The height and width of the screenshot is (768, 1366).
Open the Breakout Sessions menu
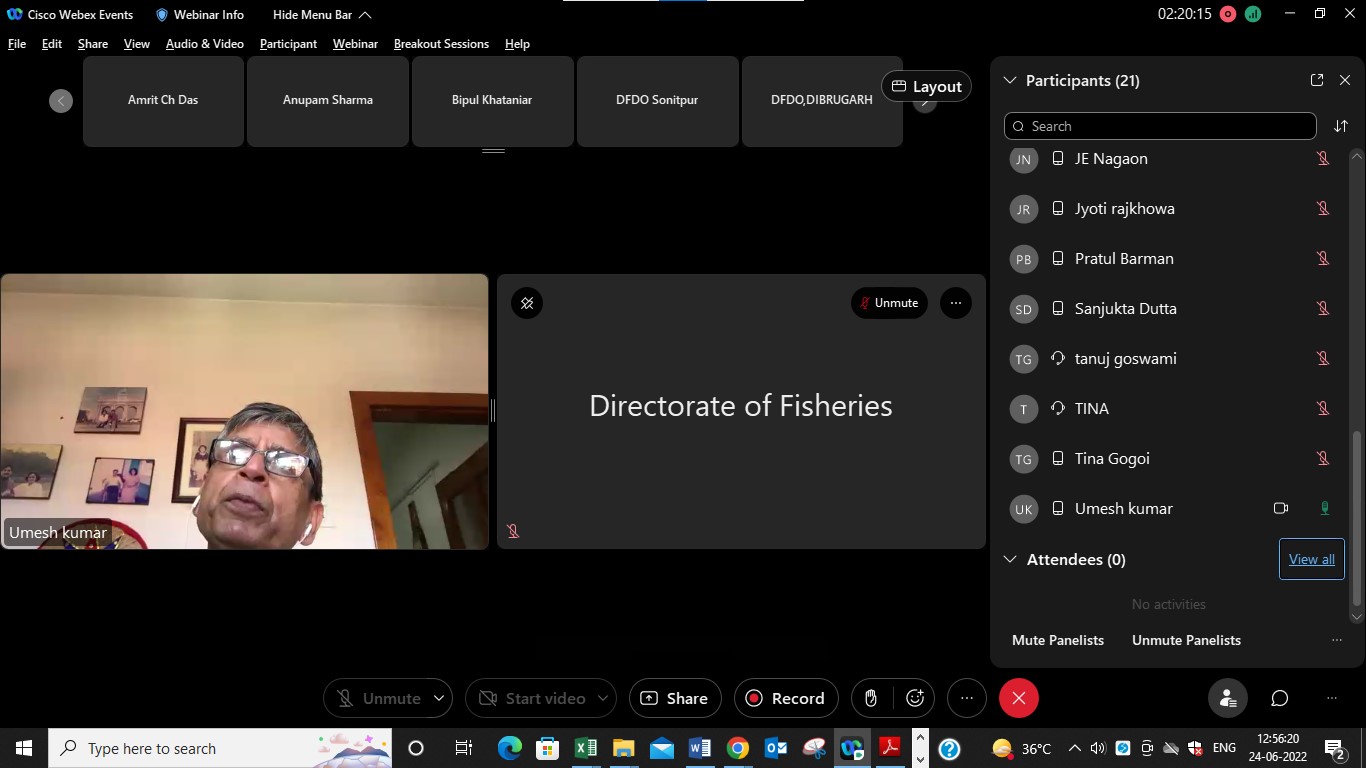click(x=441, y=44)
